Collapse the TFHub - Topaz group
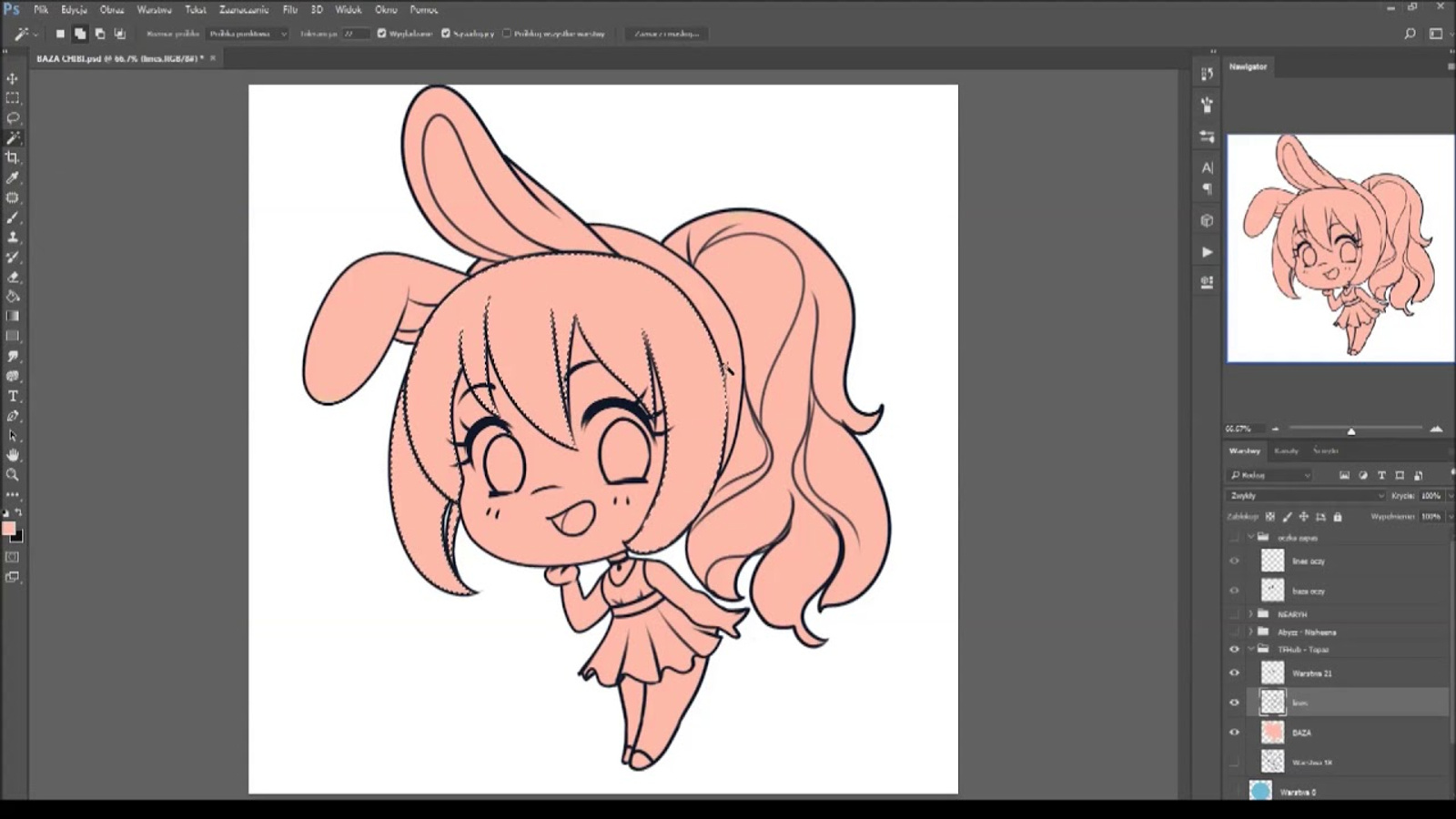Screen dimensions: 1456x819 click(x=1250, y=650)
